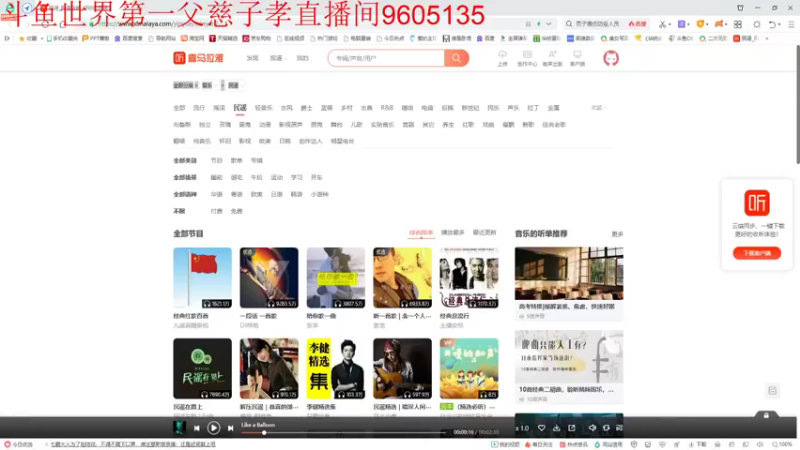Open the 10首经典二胡曲 playlist card
The width and height of the screenshot is (800, 450).
[x=568, y=367]
